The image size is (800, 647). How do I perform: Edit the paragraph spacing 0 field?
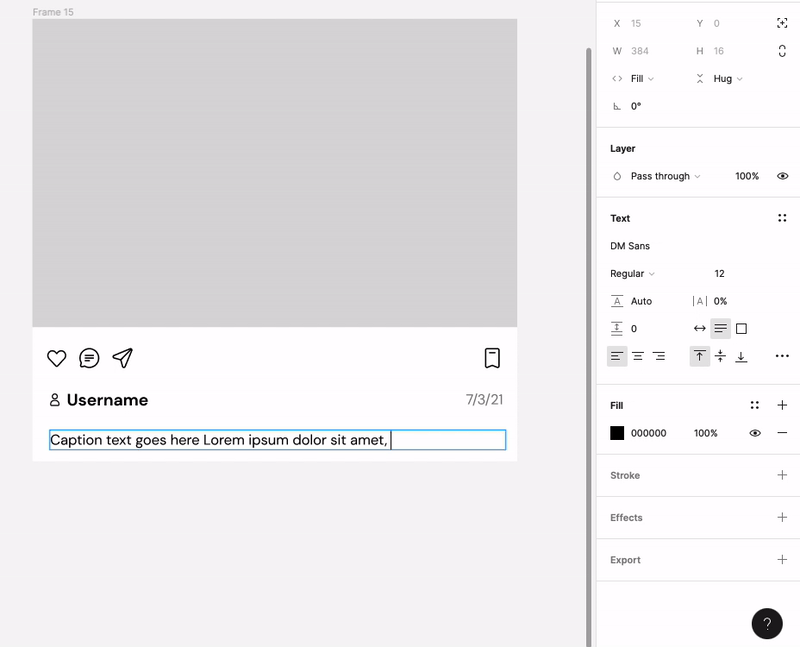pyautogui.click(x=634, y=329)
